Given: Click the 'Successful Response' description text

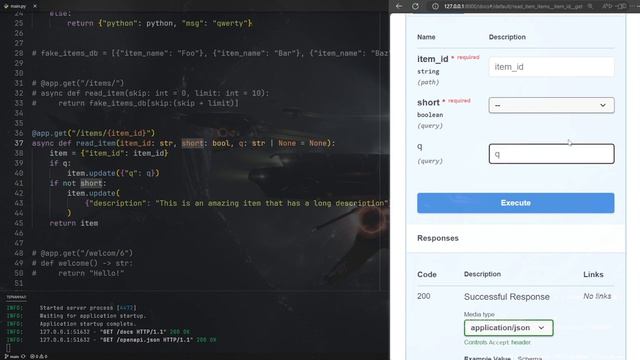Looking at the screenshot, I should tap(507, 297).
